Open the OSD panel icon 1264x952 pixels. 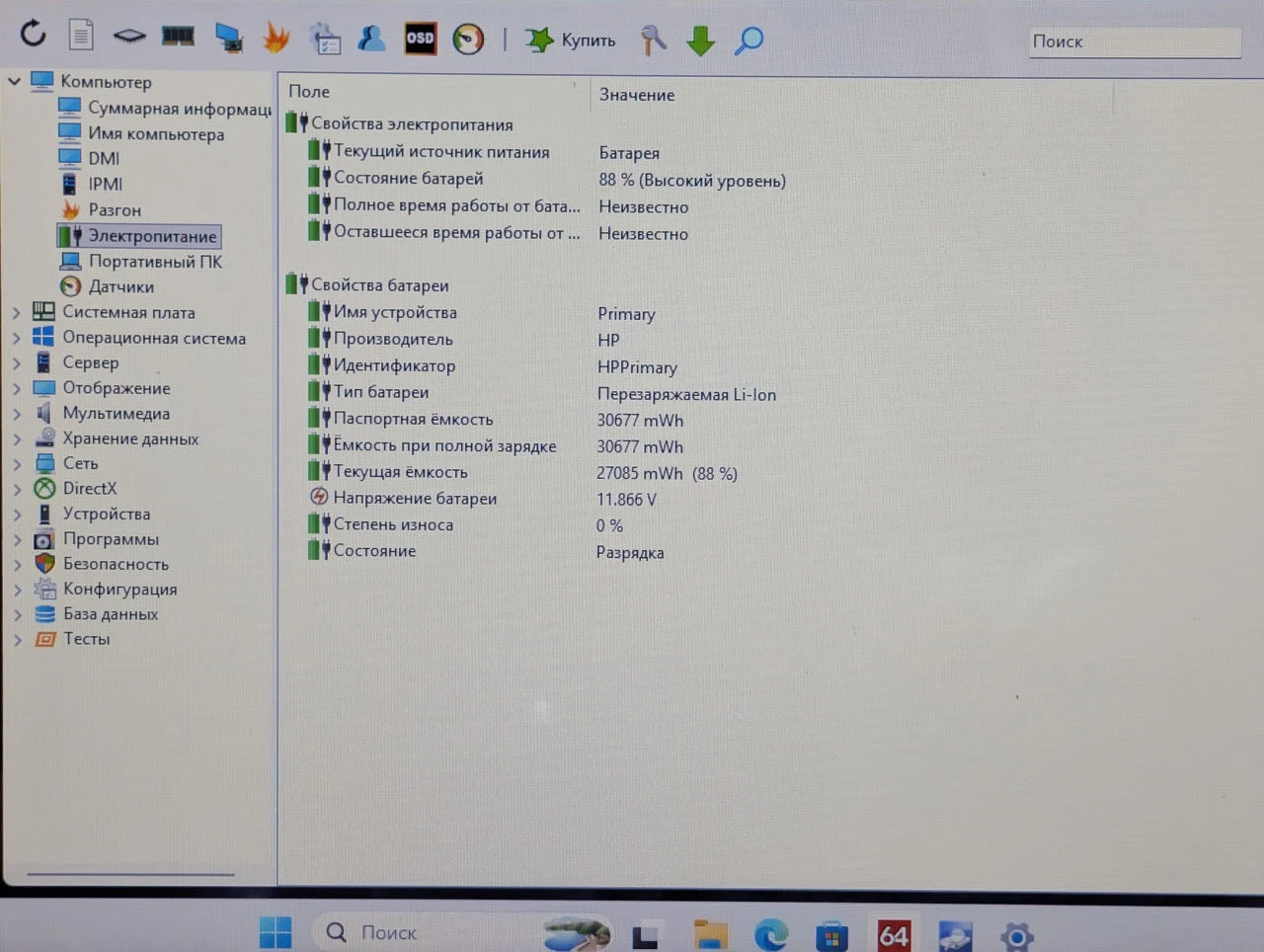421,39
